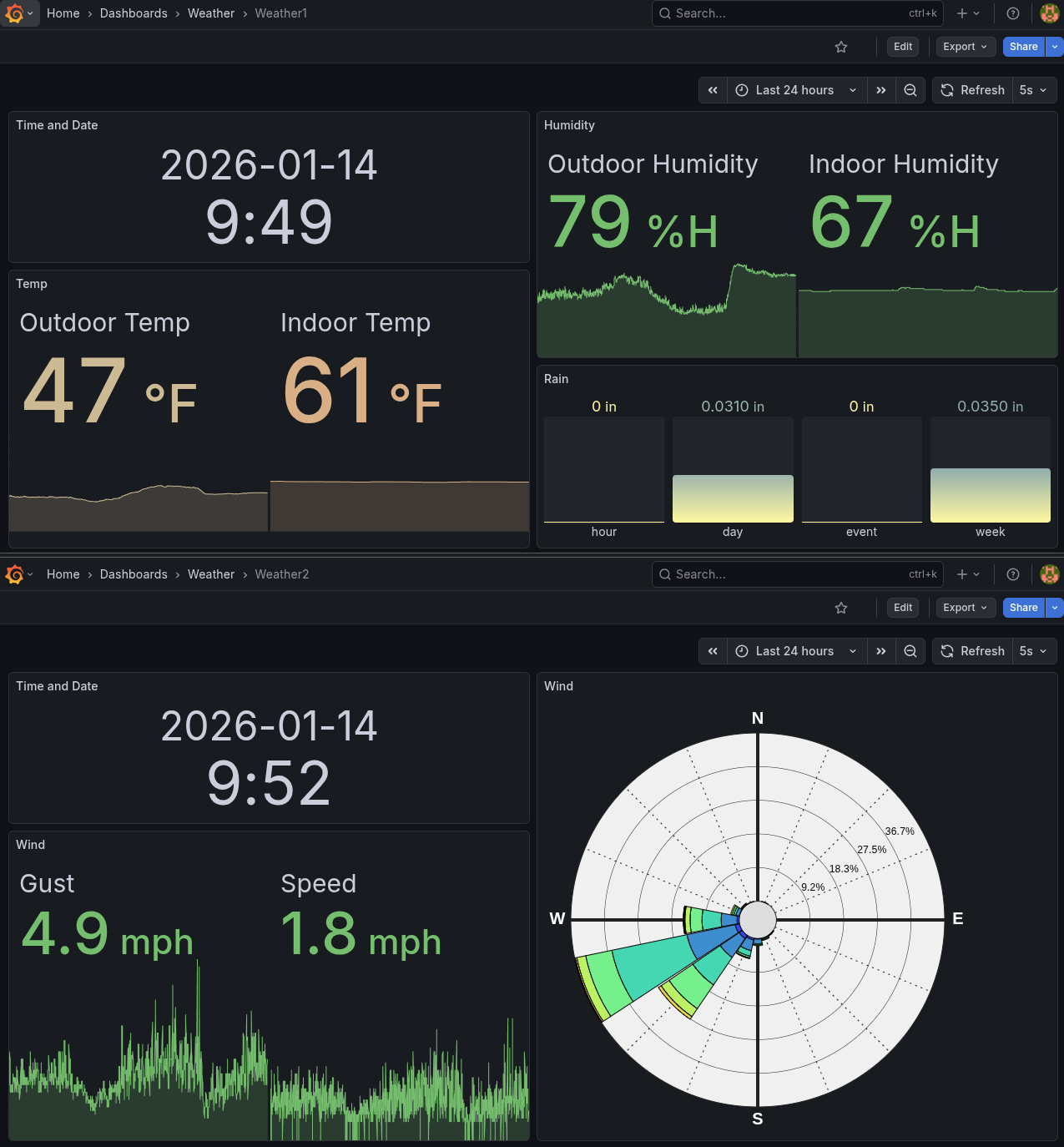Viewport: 1064px width, 1147px height.
Task: Click the Humidity panel title
Action: tap(569, 125)
